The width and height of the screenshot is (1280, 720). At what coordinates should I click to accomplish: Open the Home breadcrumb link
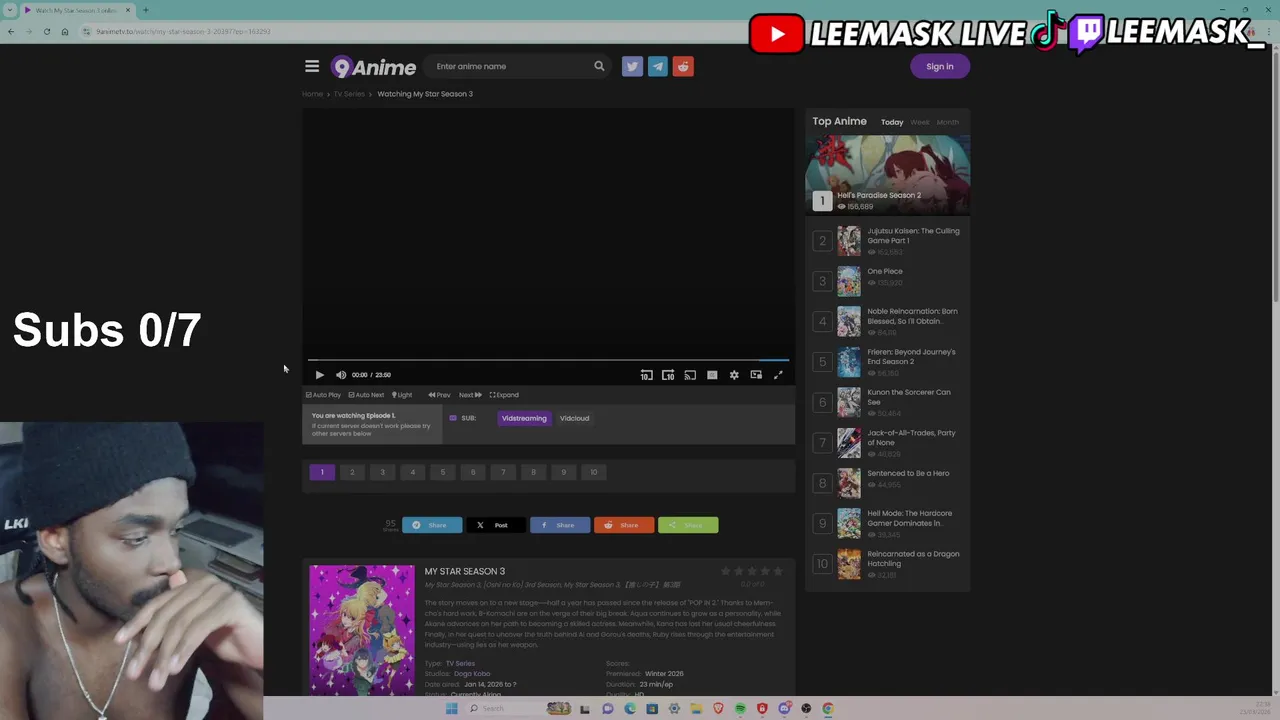312,94
